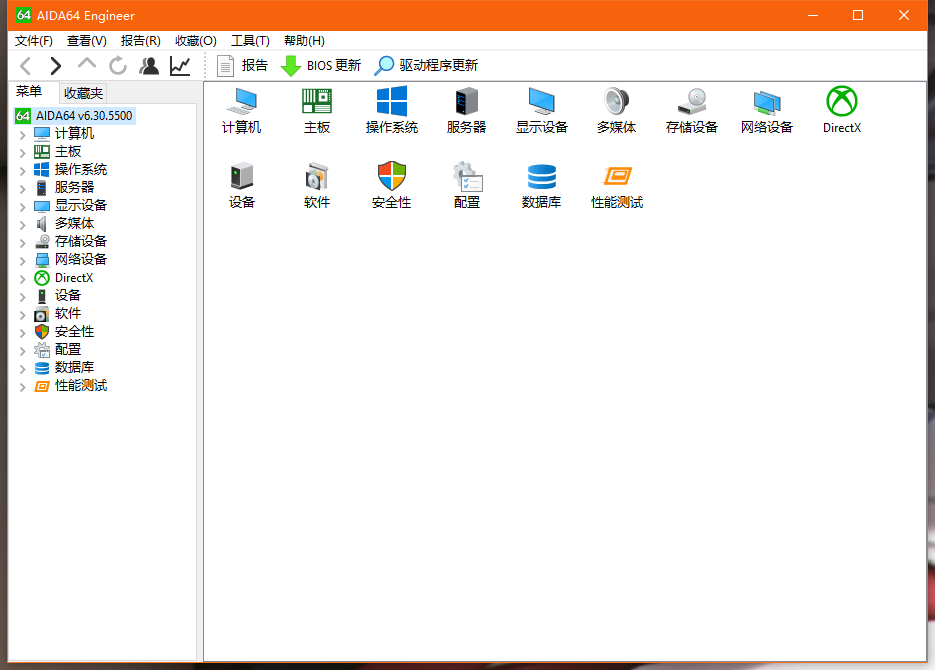Click the user profile icon in toolbar
The image size is (935, 670).
(149, 66)
